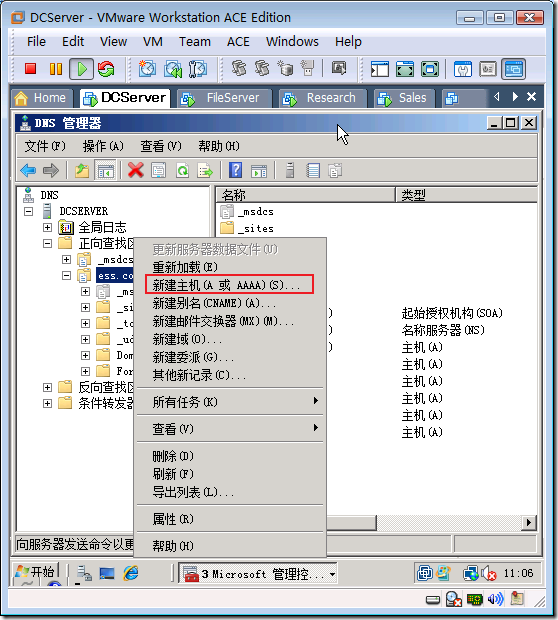Click the guest volume muted tray icon
The image size is (558, 620).
pyautogui.click(x=489, y=573)
